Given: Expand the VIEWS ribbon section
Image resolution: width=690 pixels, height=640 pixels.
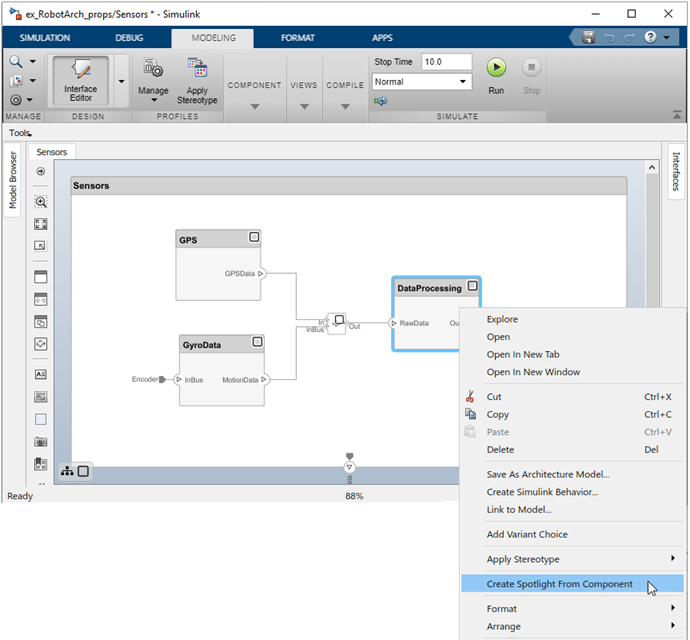Looking at the screenshot, I should 304,107.
